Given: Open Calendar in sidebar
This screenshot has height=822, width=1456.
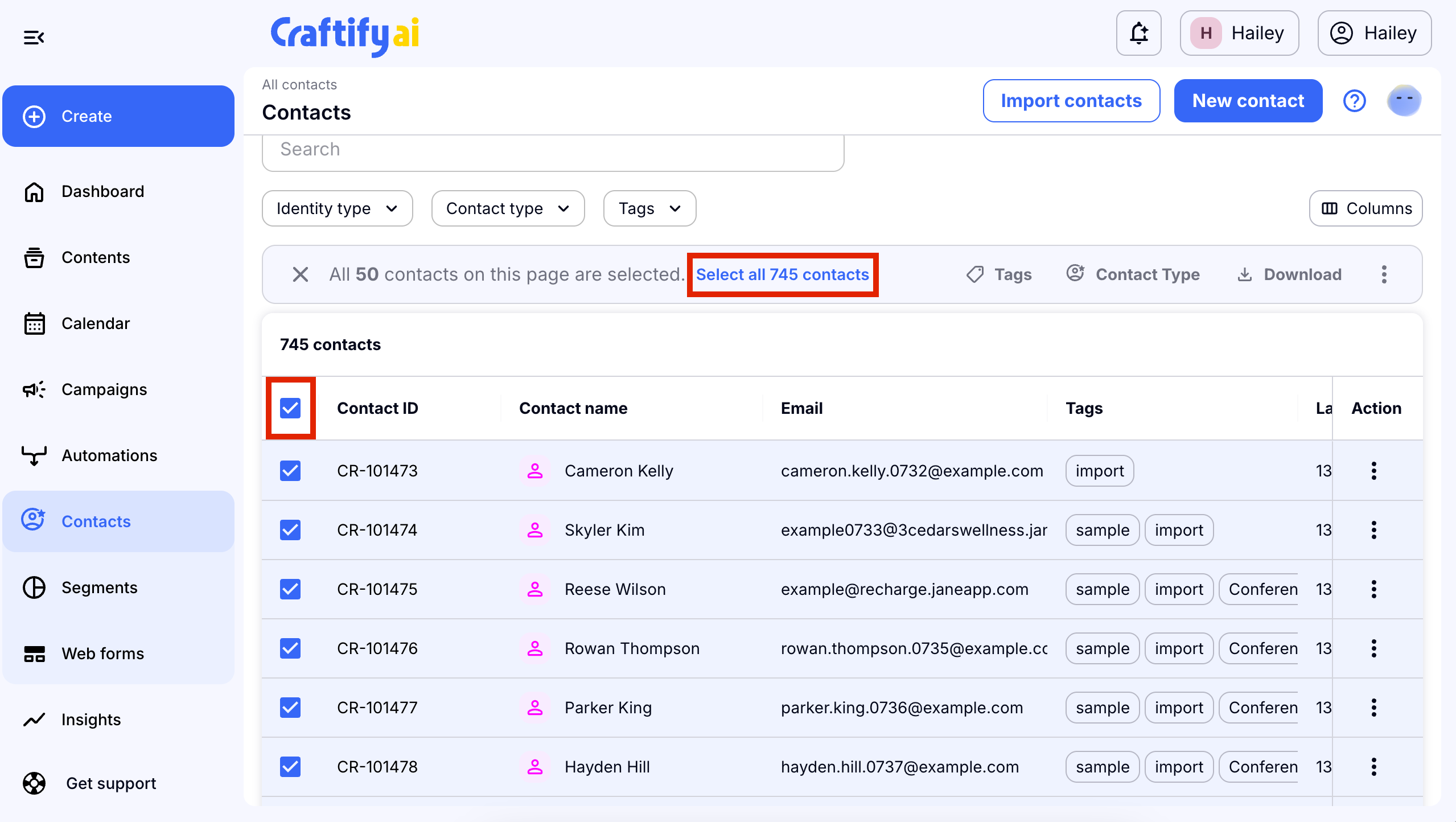Looking at the screenshot, I should pos(118,323).
